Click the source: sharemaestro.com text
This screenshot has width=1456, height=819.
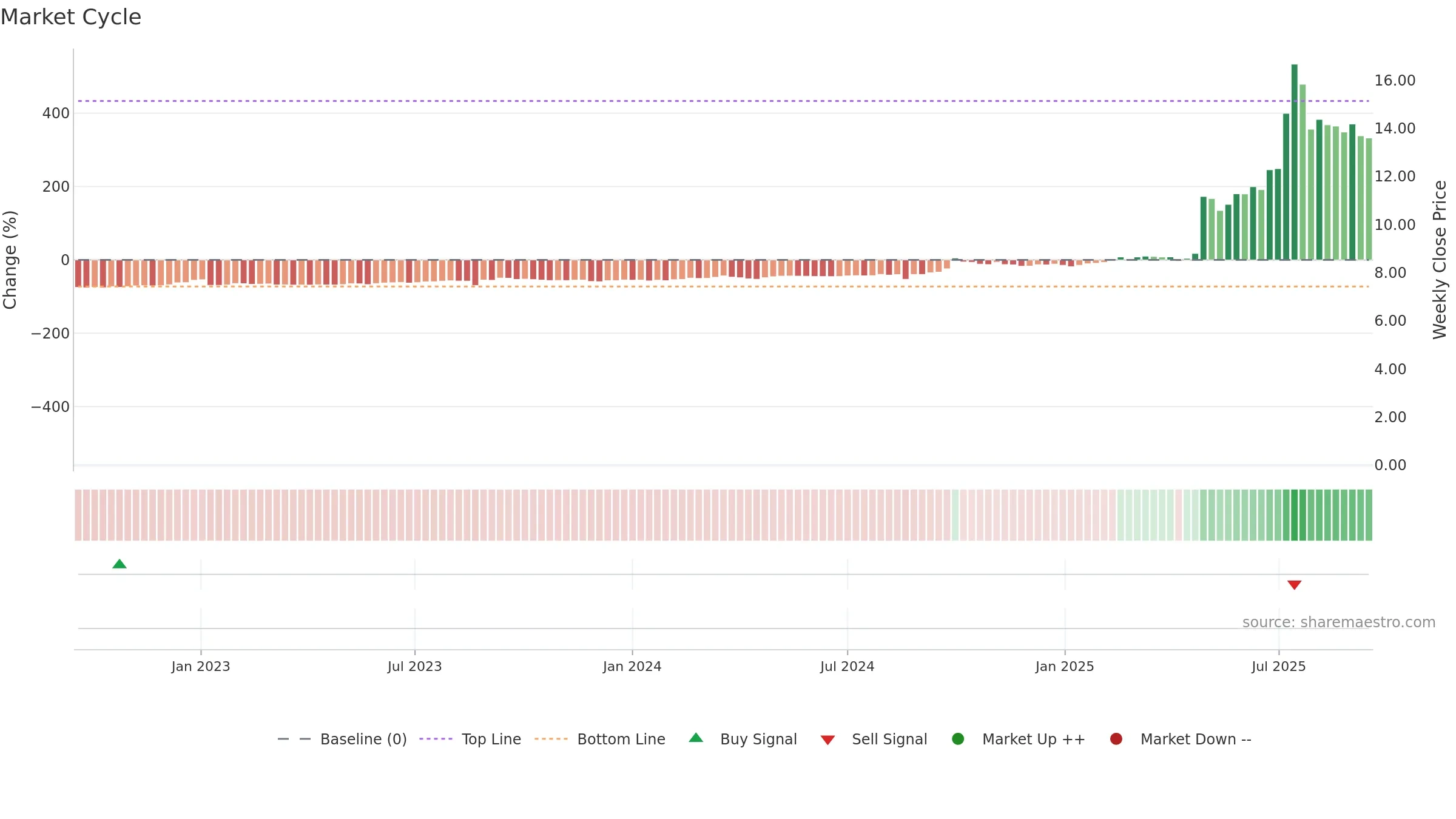(x=1339, y=622)
